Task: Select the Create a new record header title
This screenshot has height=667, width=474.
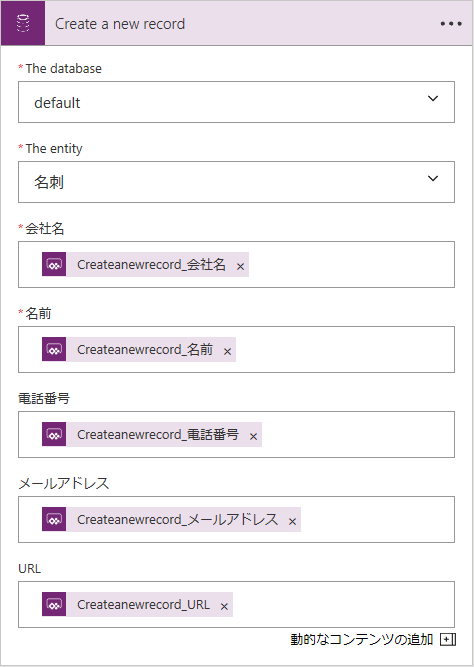Action: click(x=120, y=24)
